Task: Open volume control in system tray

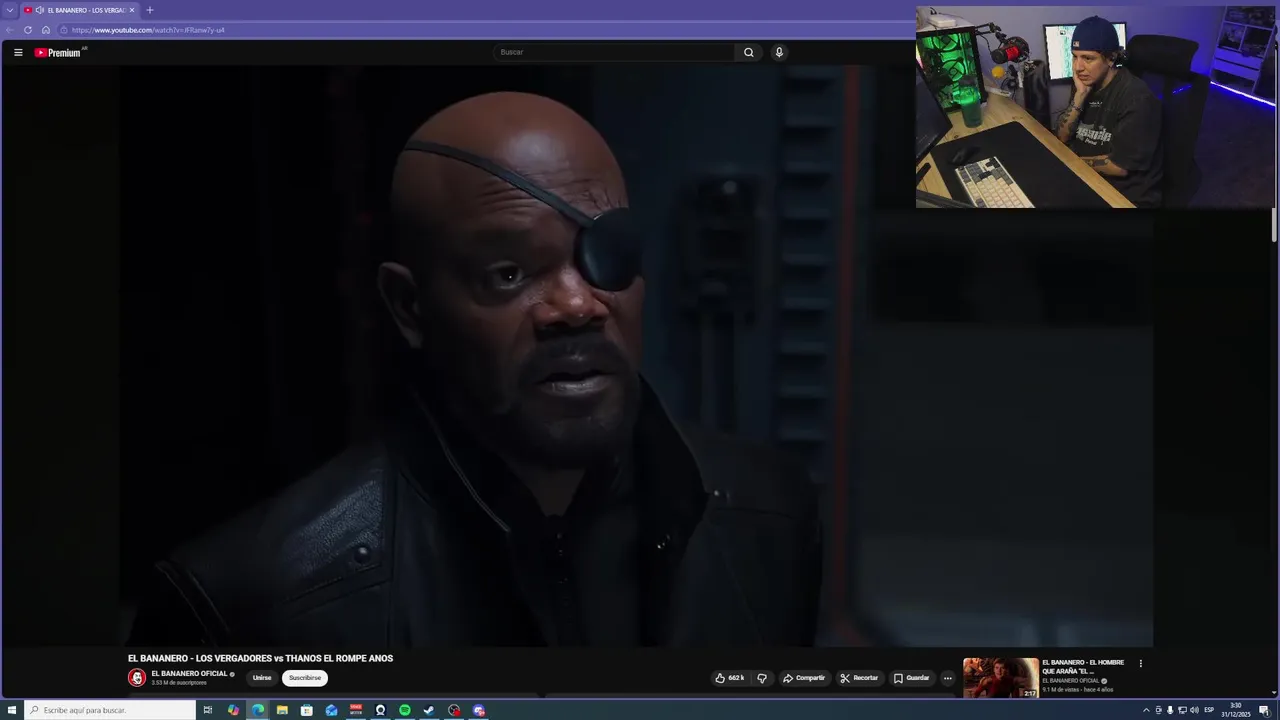Action: click(x=1194, y=710)
